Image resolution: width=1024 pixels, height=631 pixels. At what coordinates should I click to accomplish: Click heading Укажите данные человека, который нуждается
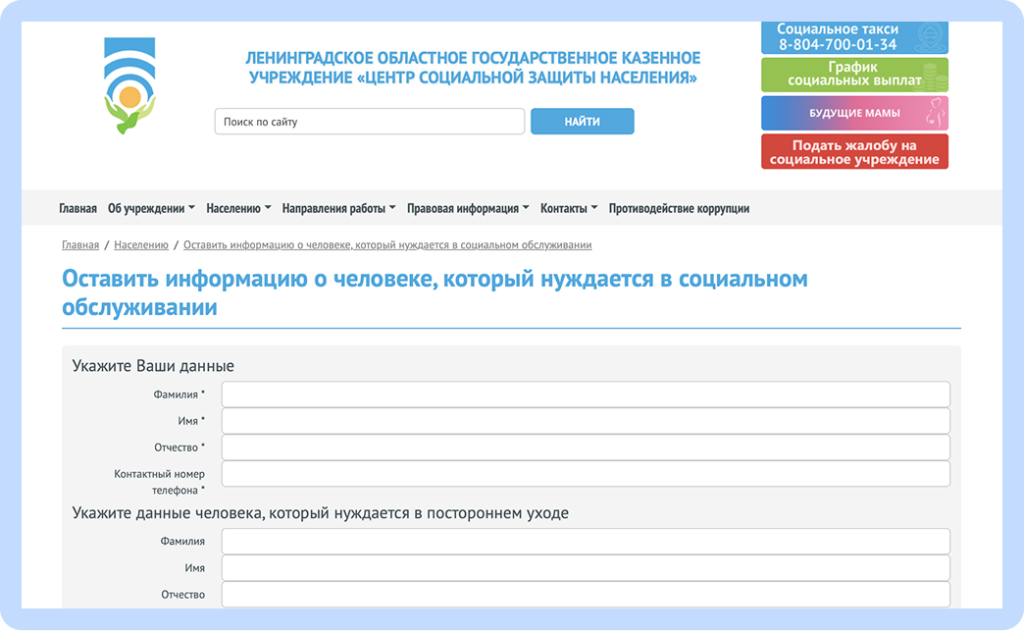(x=320, y=513)
